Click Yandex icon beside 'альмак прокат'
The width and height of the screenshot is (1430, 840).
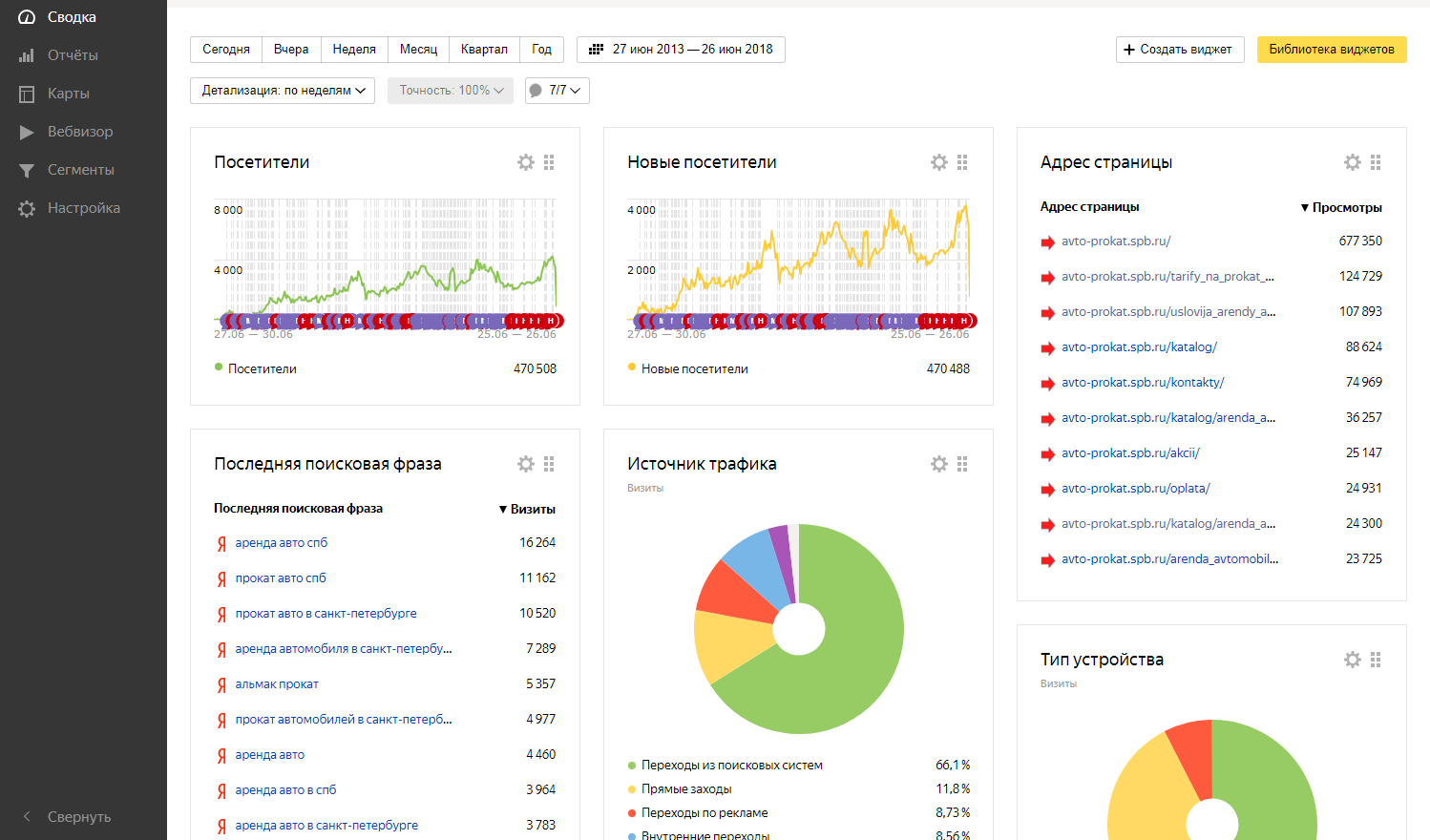tap(221, 684)
